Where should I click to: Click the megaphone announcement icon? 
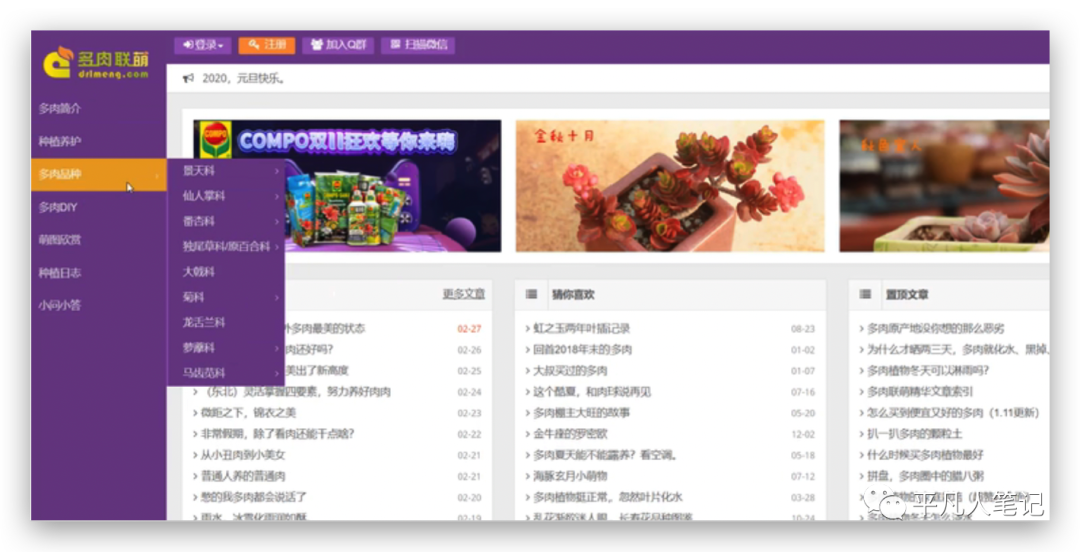188,79
